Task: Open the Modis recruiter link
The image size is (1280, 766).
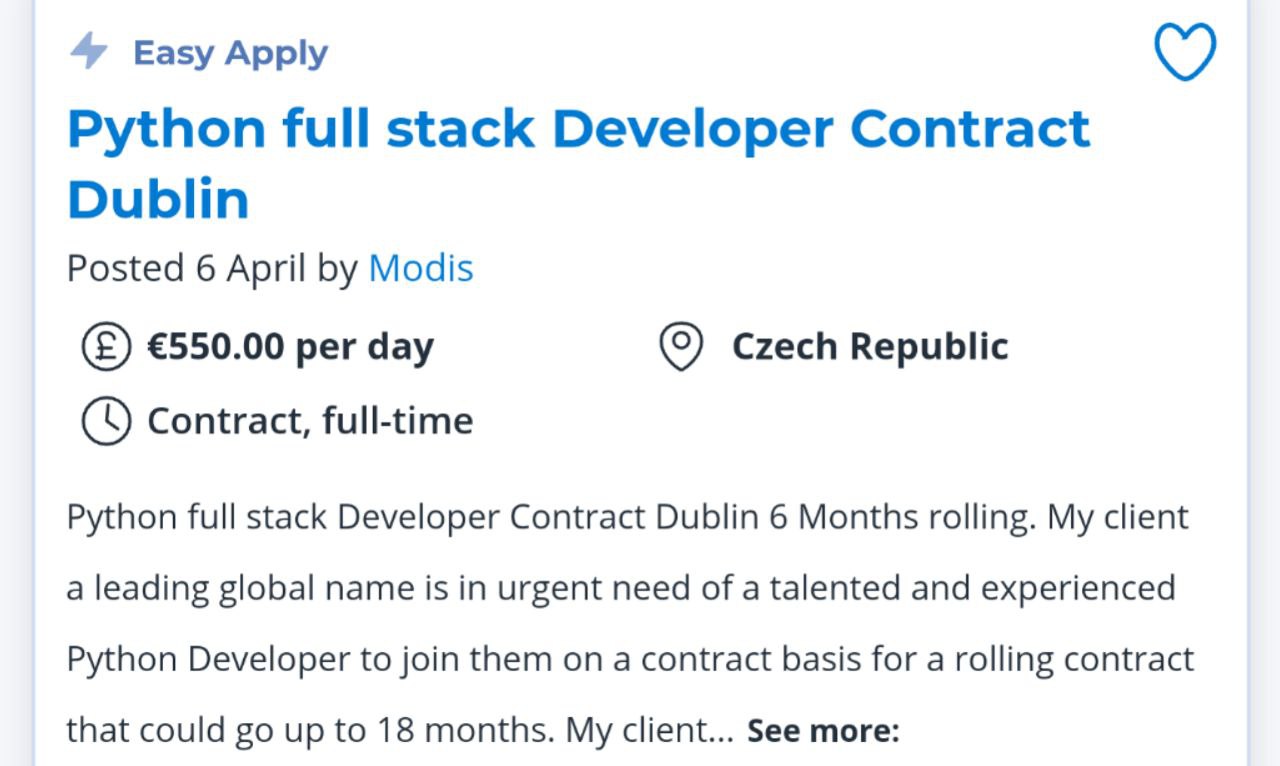Action: tap(421, 268)
